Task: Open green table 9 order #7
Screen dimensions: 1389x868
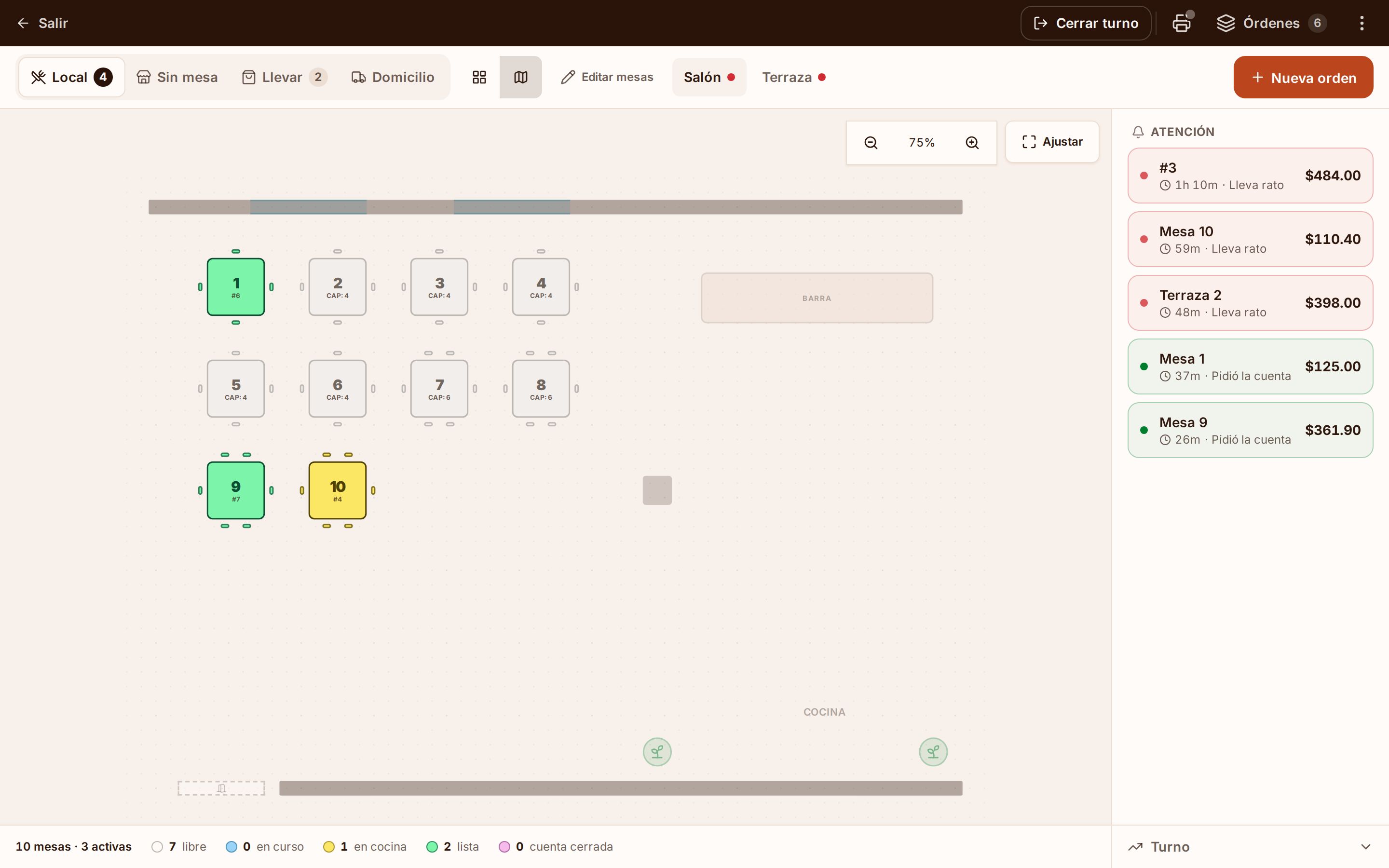Action: coord(236,490)
